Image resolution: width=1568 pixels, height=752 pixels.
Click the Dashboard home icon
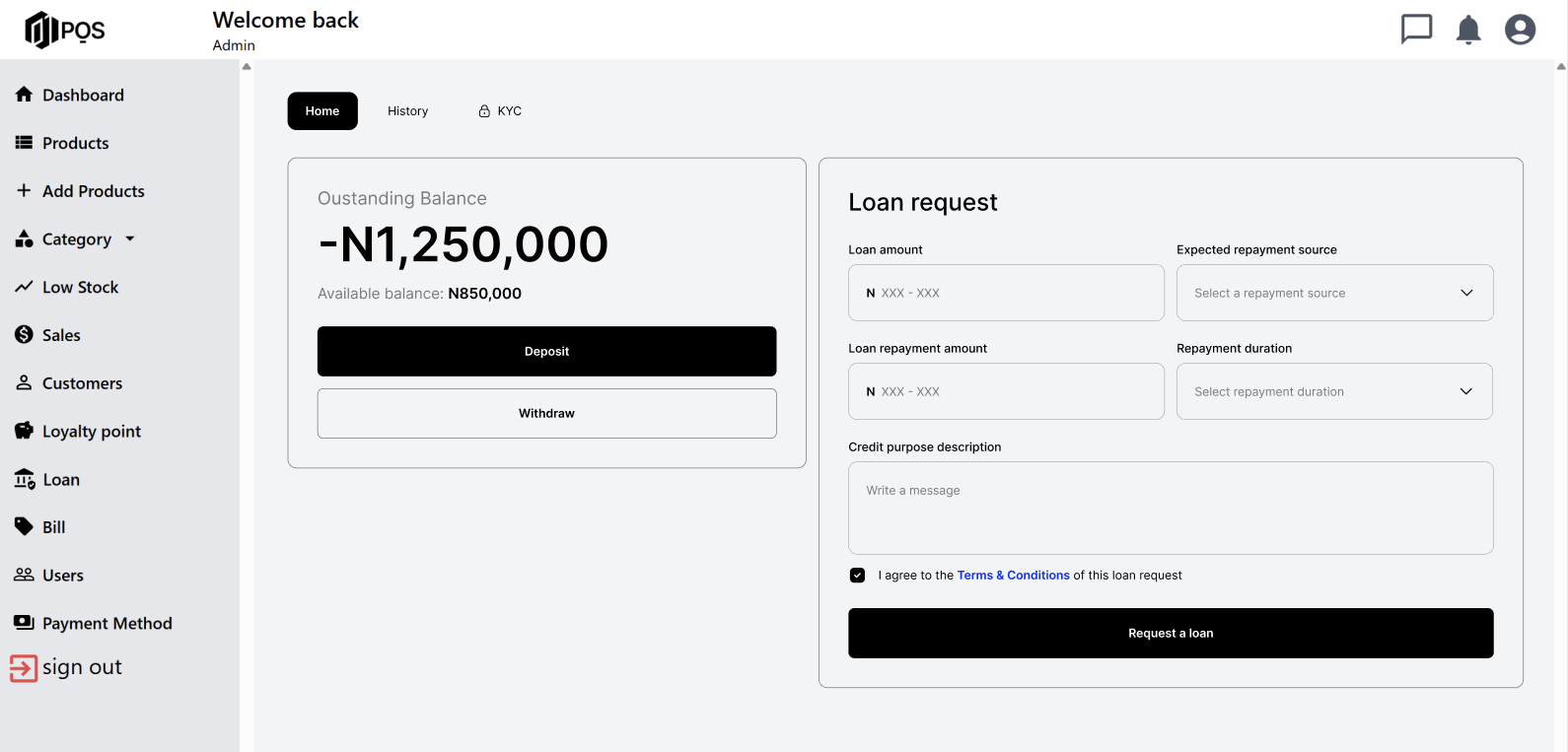(x=24, y=95)
